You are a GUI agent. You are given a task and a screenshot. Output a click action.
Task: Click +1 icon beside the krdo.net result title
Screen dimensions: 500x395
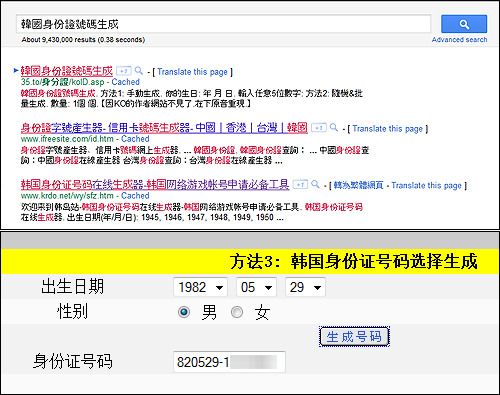(x=300, y=184)
